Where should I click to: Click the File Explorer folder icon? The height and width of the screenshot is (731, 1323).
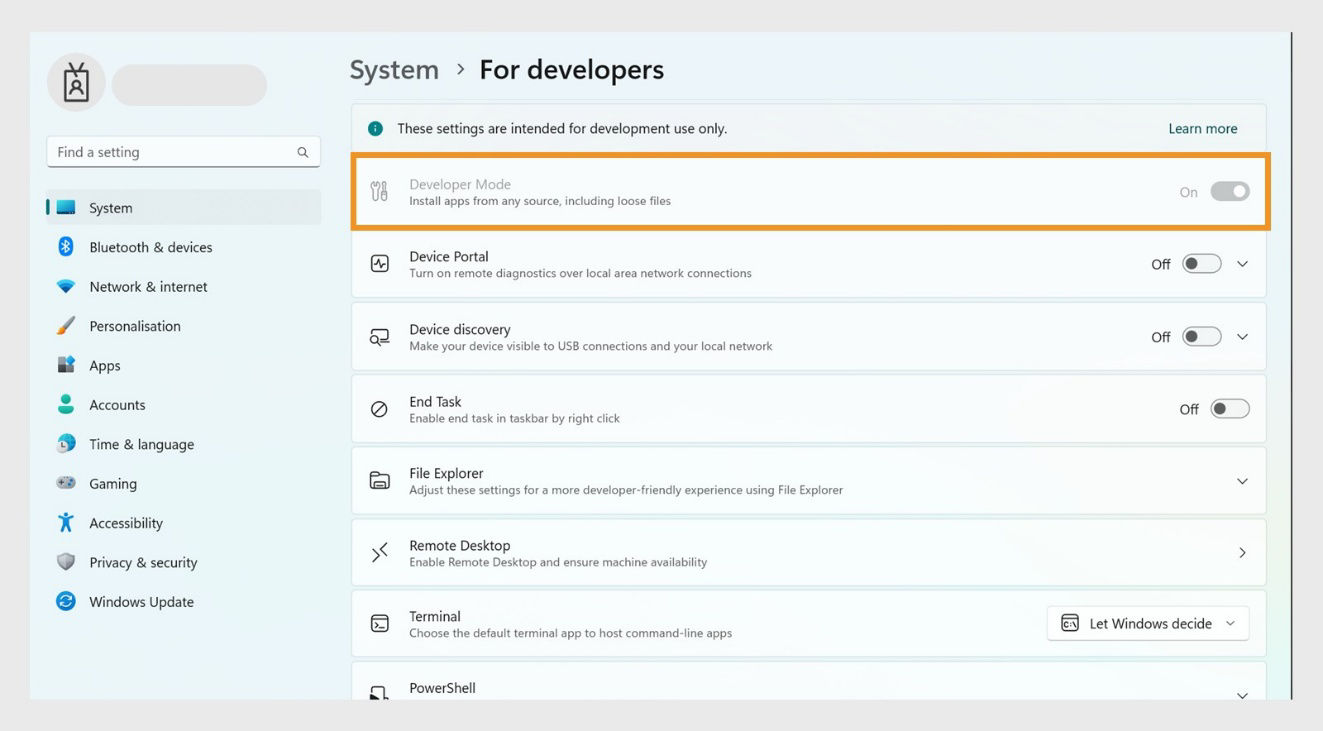point(380,481)
